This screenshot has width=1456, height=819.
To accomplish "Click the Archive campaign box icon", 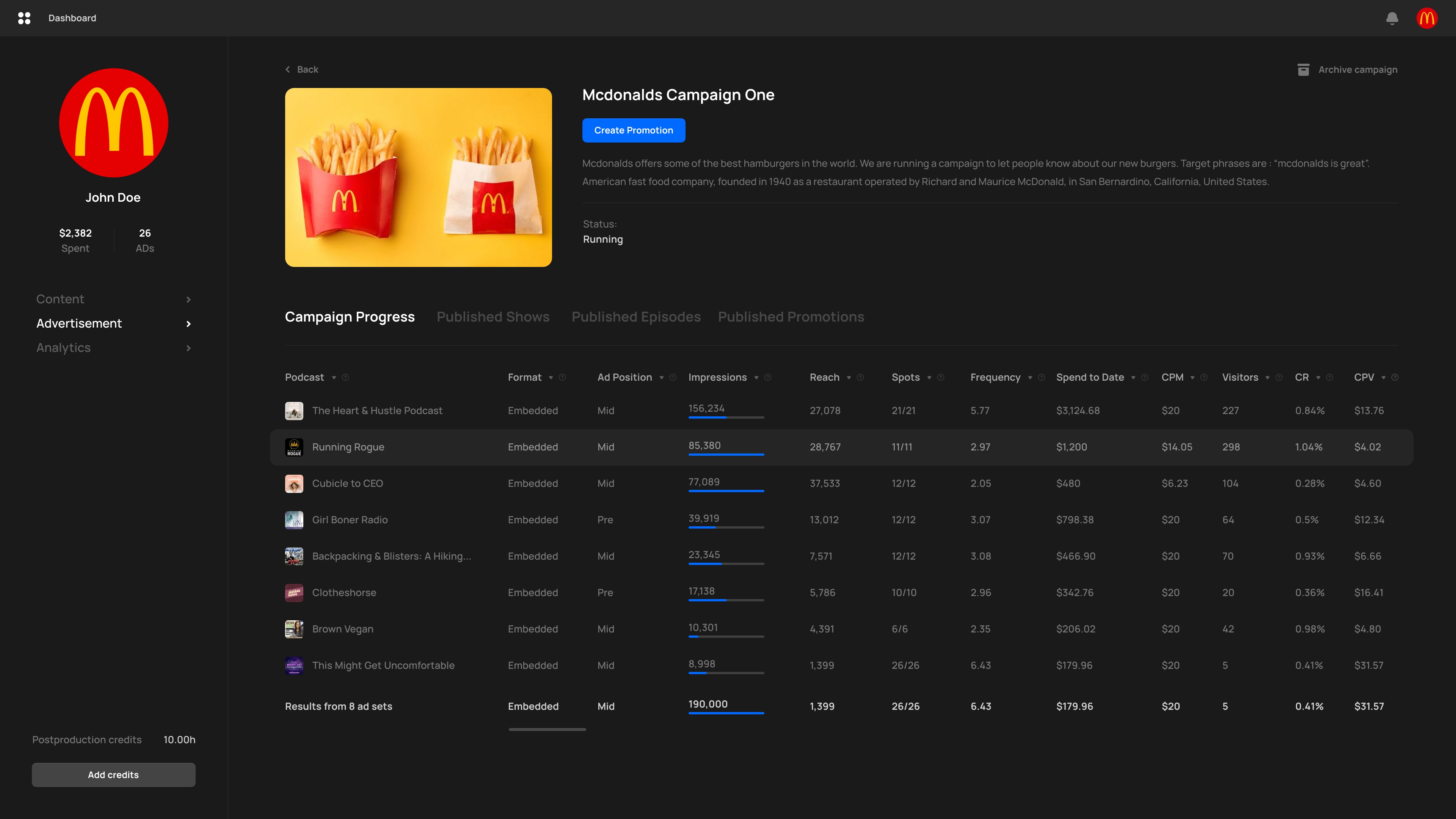I will point(1304,69).
